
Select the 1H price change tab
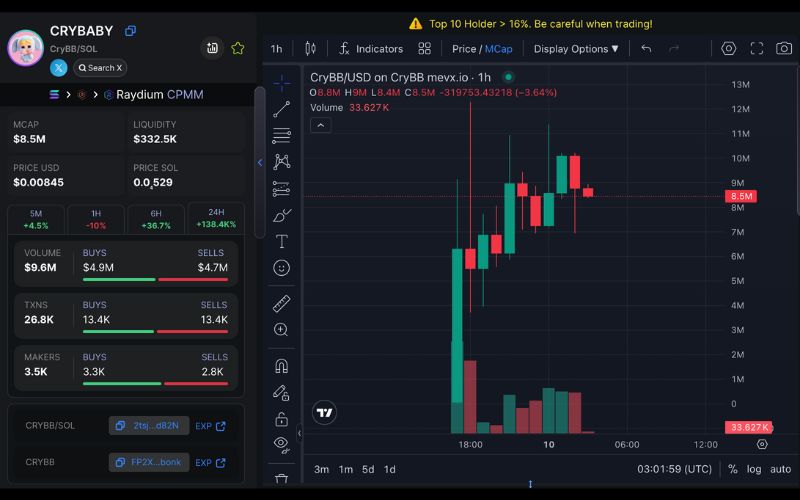pos(96,219)
